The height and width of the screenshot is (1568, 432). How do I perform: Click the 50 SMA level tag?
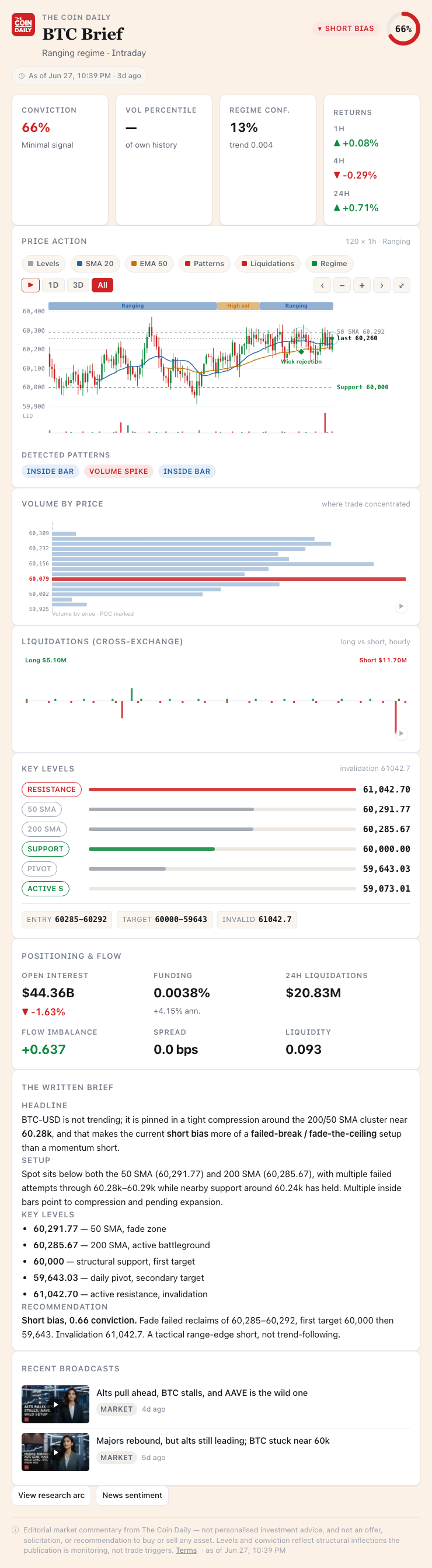[42, 809]
